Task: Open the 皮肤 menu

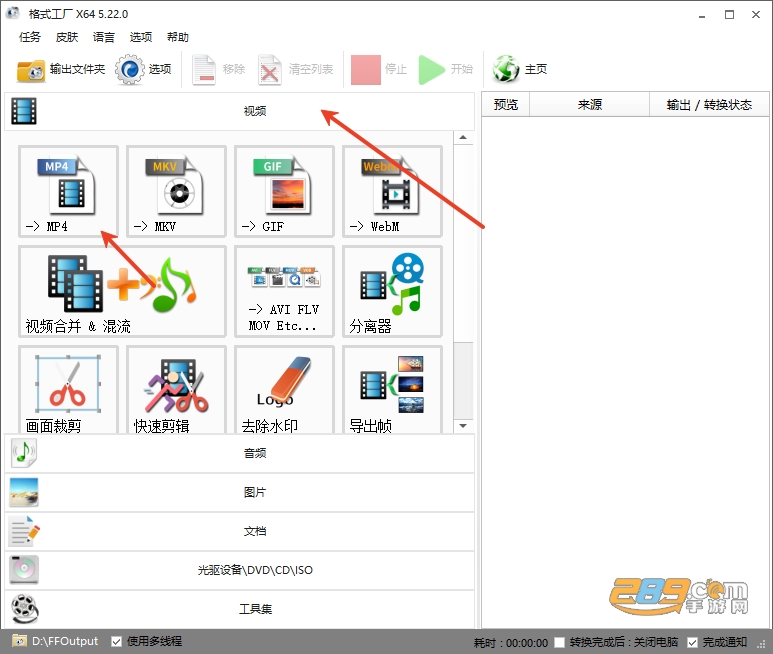Action: pos(67,37)
